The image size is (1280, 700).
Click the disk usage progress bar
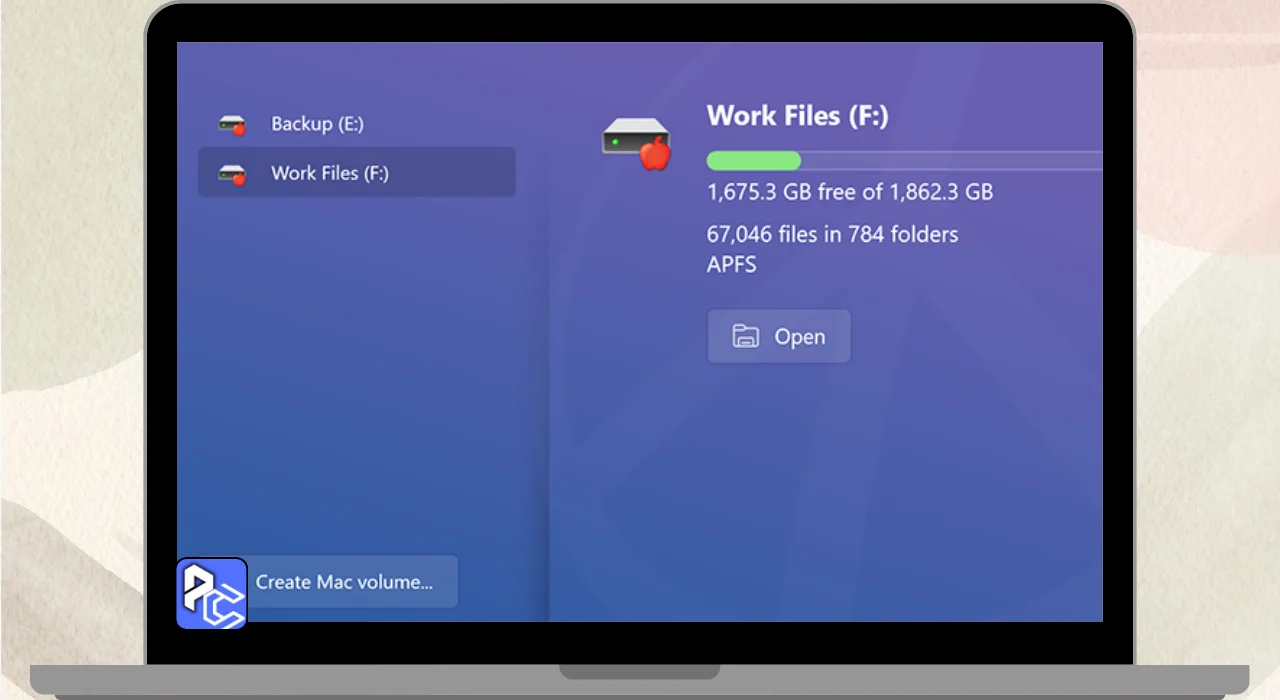904,161
